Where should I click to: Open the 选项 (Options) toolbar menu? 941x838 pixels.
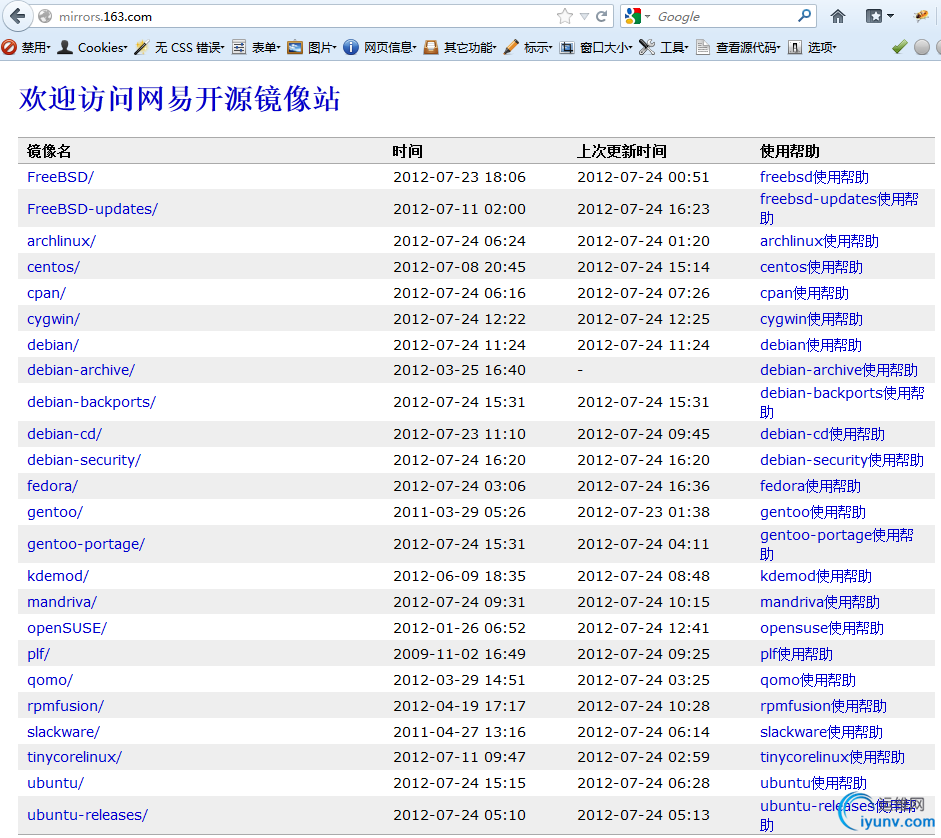click(812, 47)
